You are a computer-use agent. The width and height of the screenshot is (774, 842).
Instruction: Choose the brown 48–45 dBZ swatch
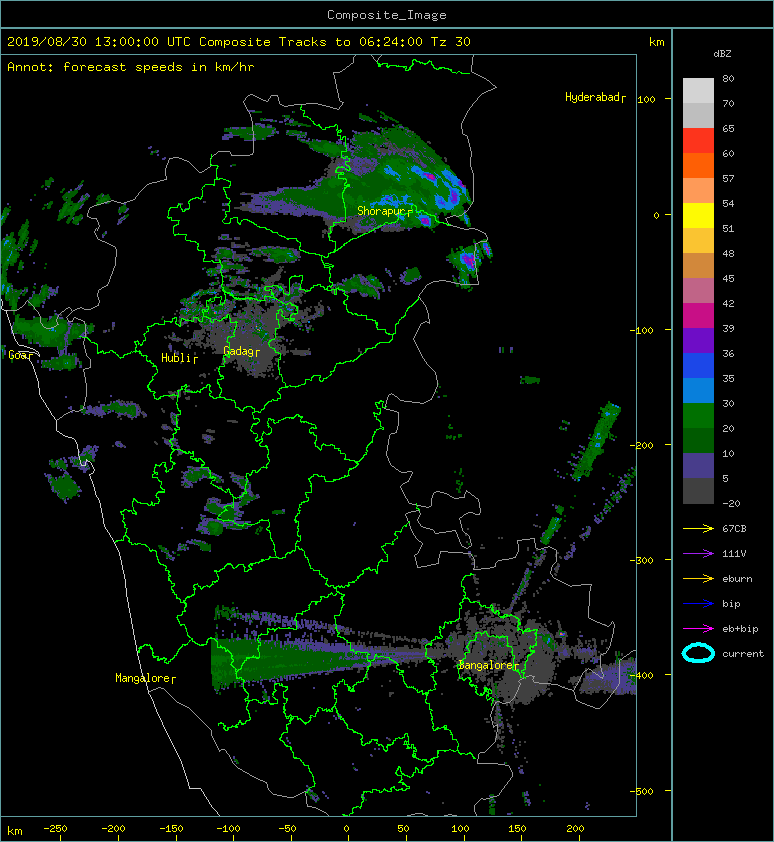click(698, 266)
